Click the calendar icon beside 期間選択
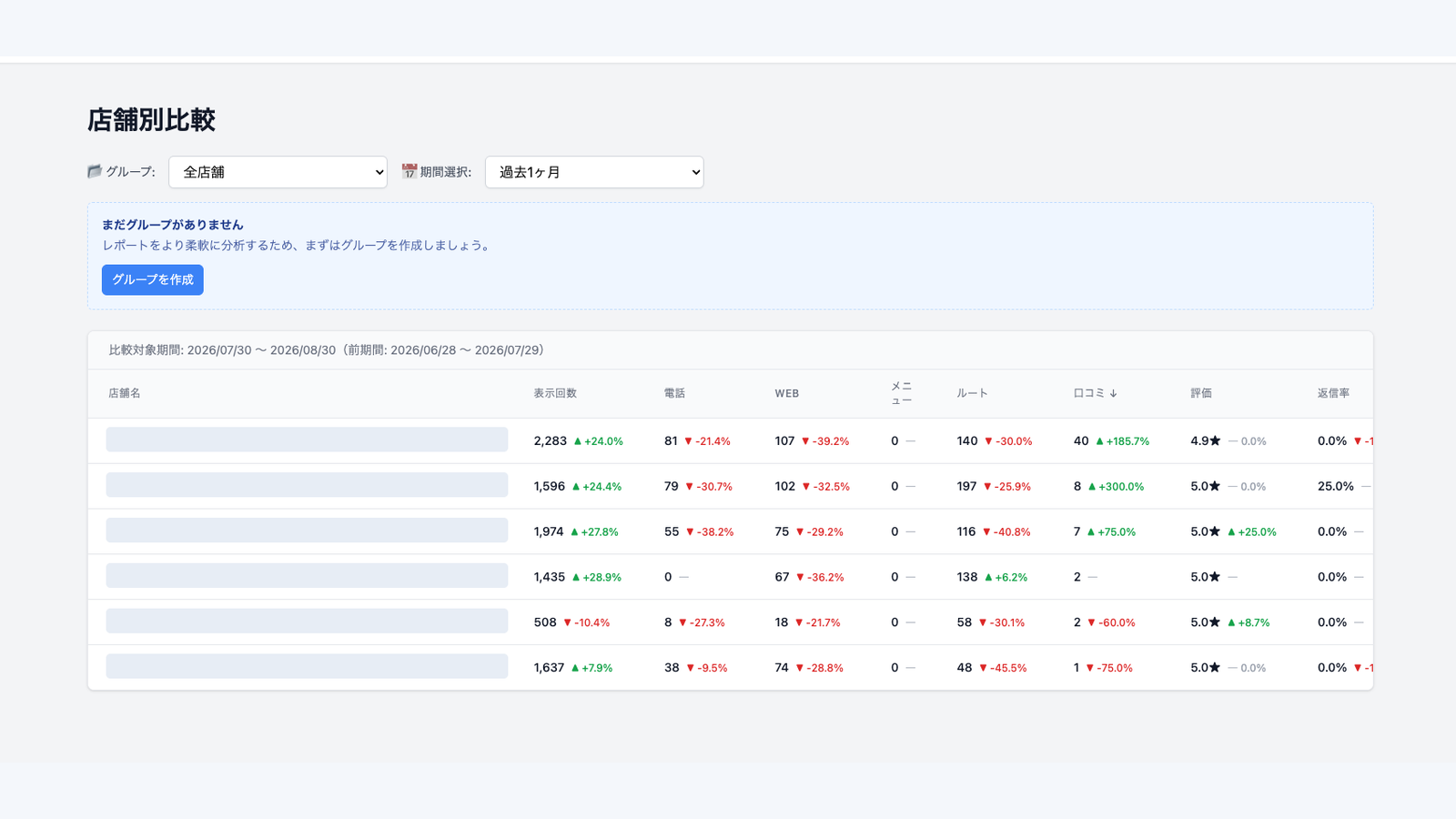Image resolution: width=1456 pixels, height=819 pixels. [409, 171]
